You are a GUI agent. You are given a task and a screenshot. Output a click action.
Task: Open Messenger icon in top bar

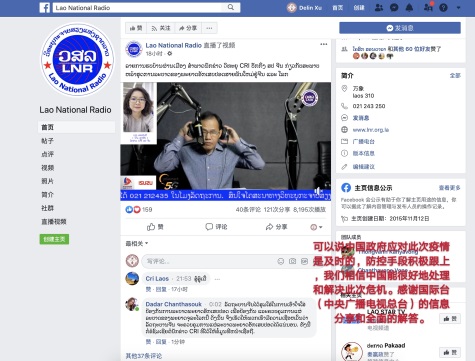394,8
